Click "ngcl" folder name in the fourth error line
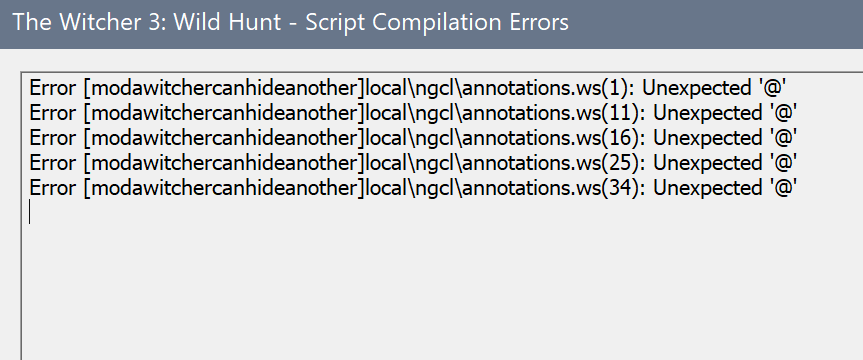Screen dimensions: 863x360 pos(433,164)
